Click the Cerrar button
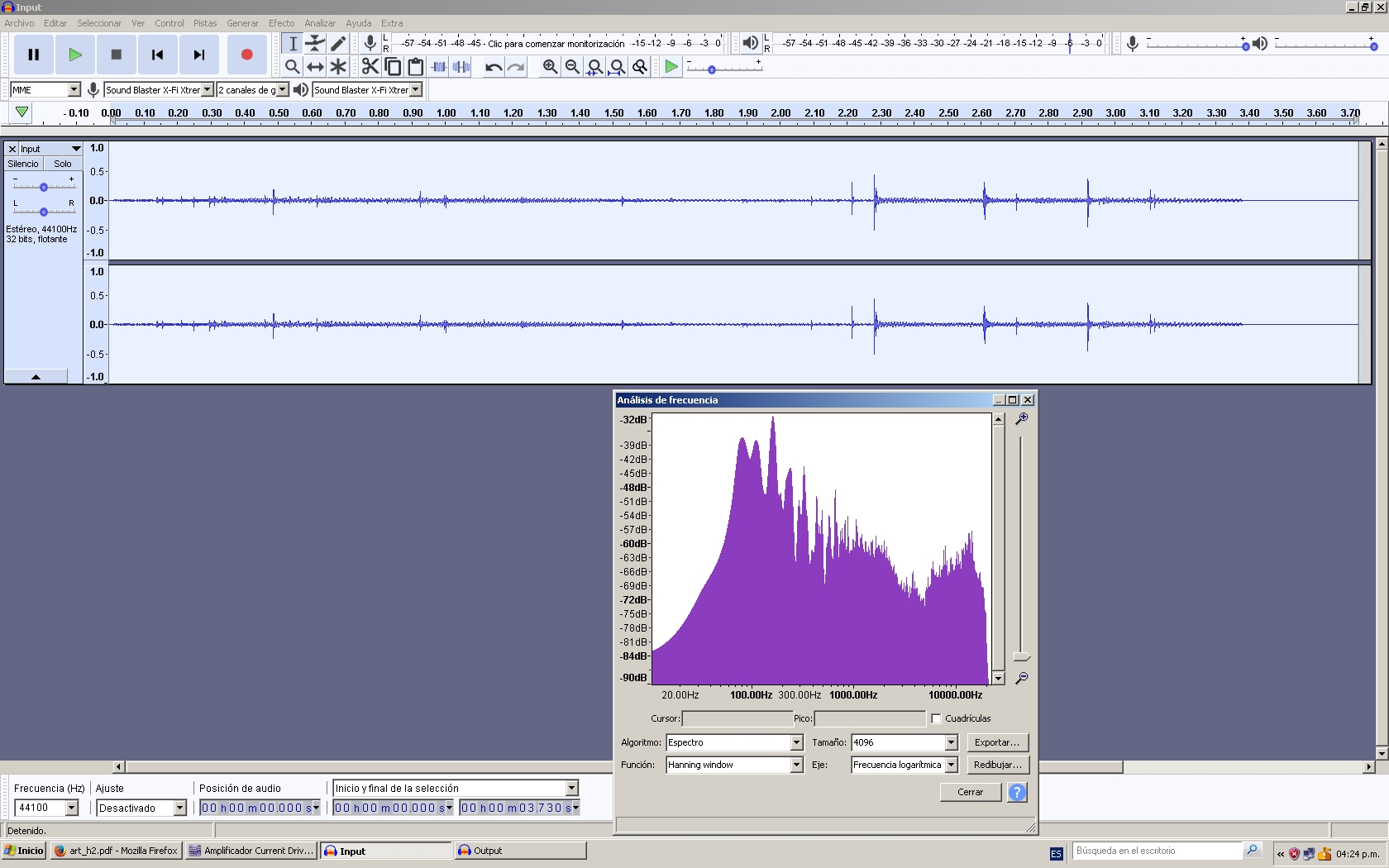 click(971, 792)
